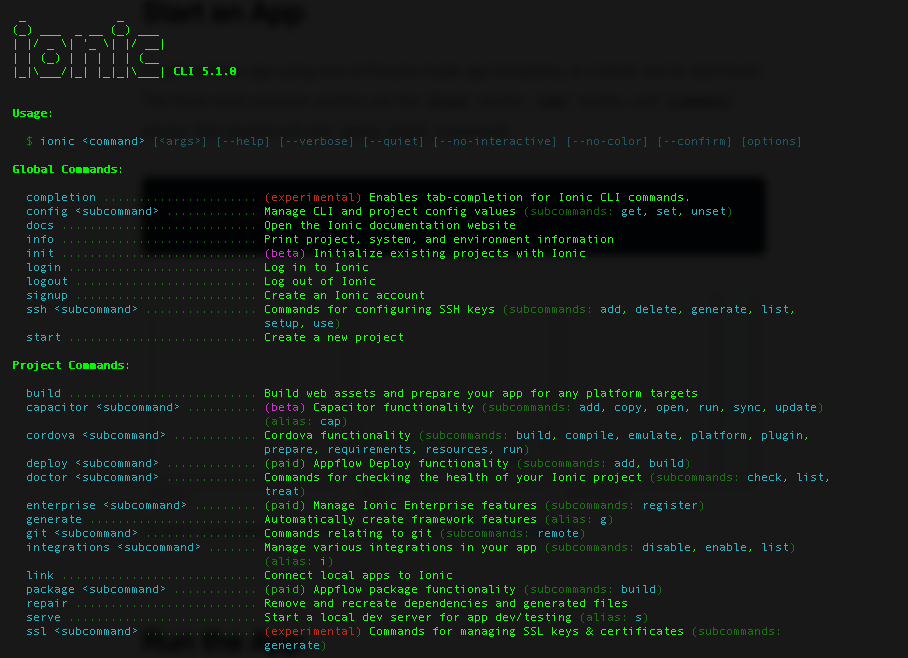Image resolution: width=908 pixels, height=658 pixels.
Task: Click the (paid) tag on enterprise line
Action: tap(285, 505)
